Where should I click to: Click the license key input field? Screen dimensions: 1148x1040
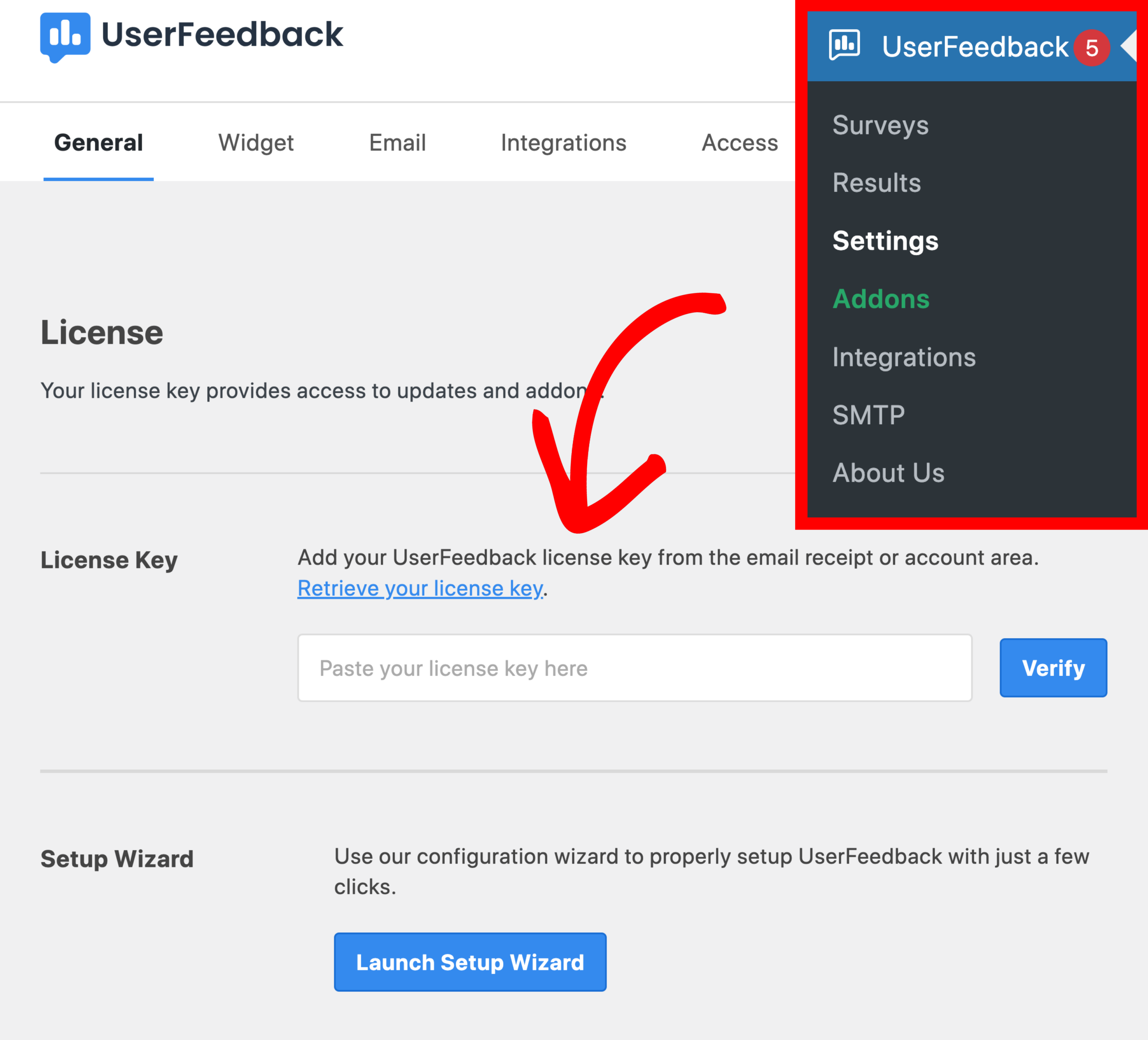[635, 668]
